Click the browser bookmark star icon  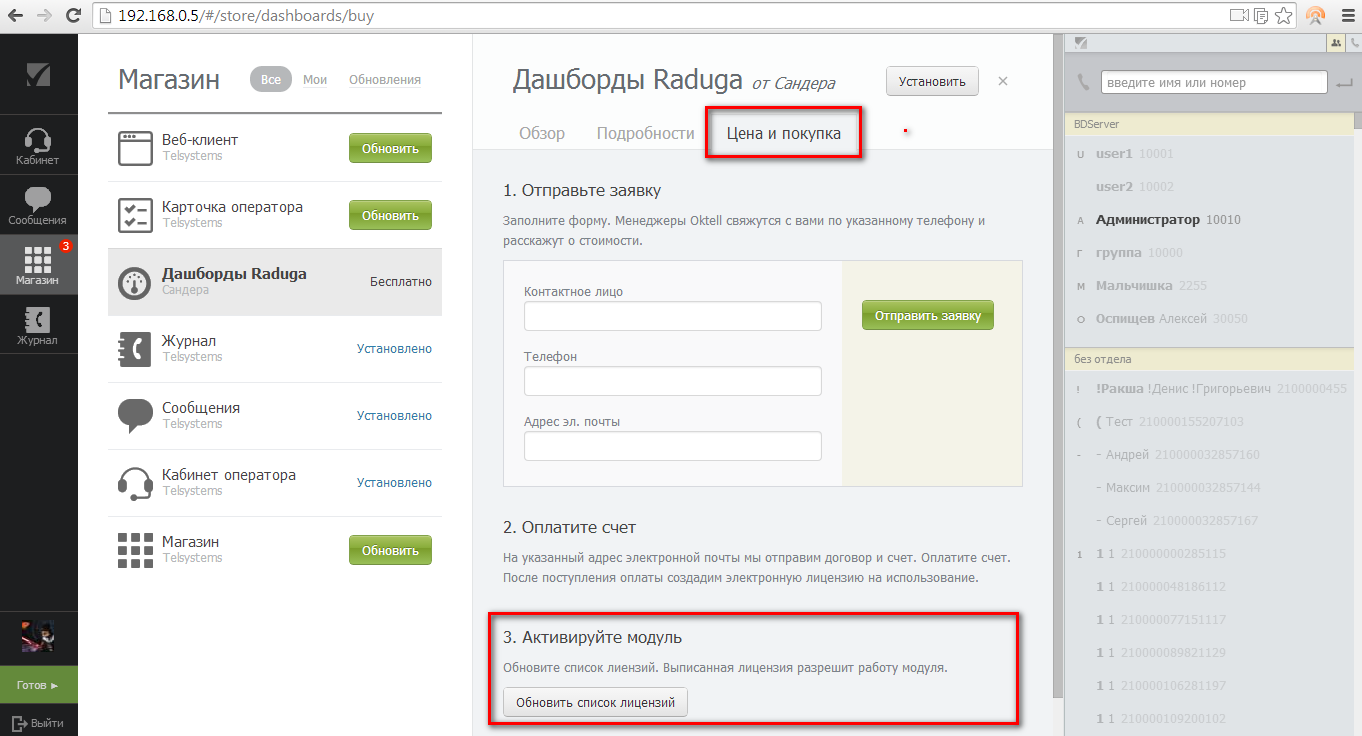point(1285,15)
